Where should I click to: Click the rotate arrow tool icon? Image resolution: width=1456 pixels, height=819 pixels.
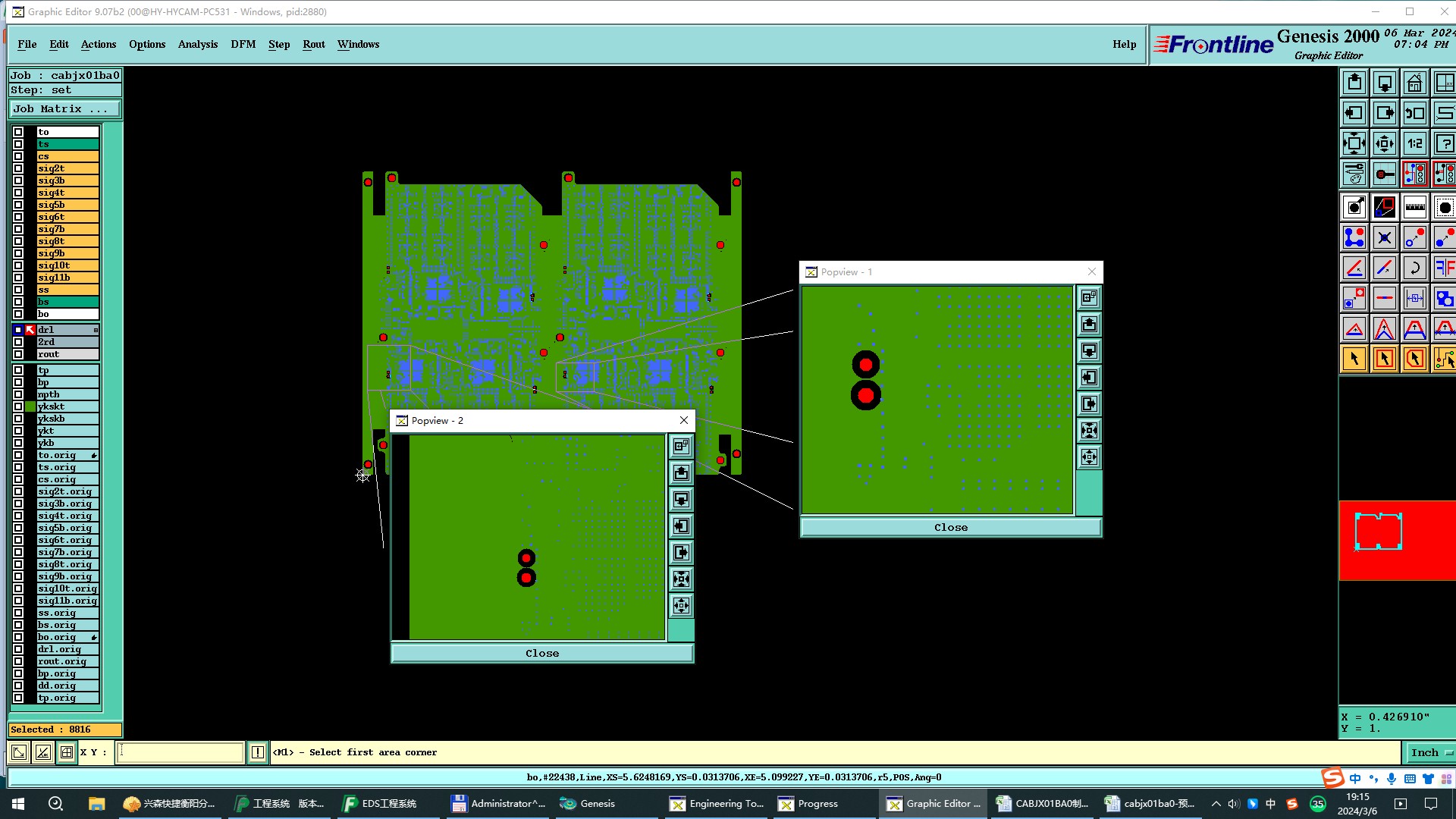coord(1414,268)
